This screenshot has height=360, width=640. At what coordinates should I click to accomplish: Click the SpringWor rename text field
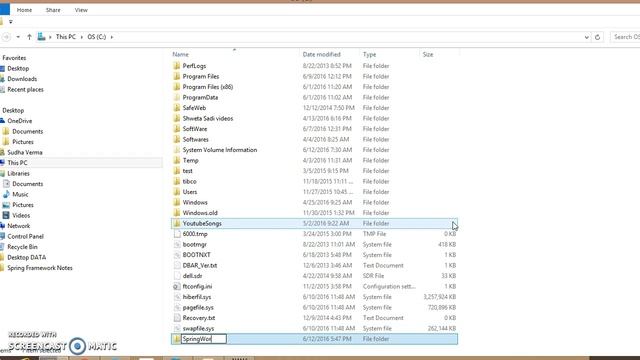coord(204,339)
